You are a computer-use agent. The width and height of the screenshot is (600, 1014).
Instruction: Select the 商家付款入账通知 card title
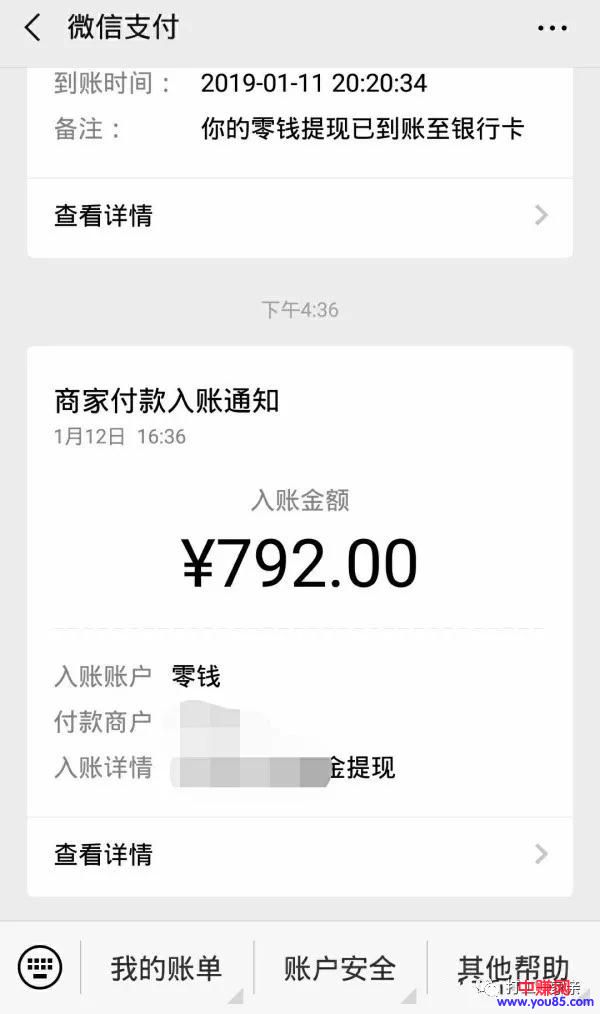coord(167,401)
